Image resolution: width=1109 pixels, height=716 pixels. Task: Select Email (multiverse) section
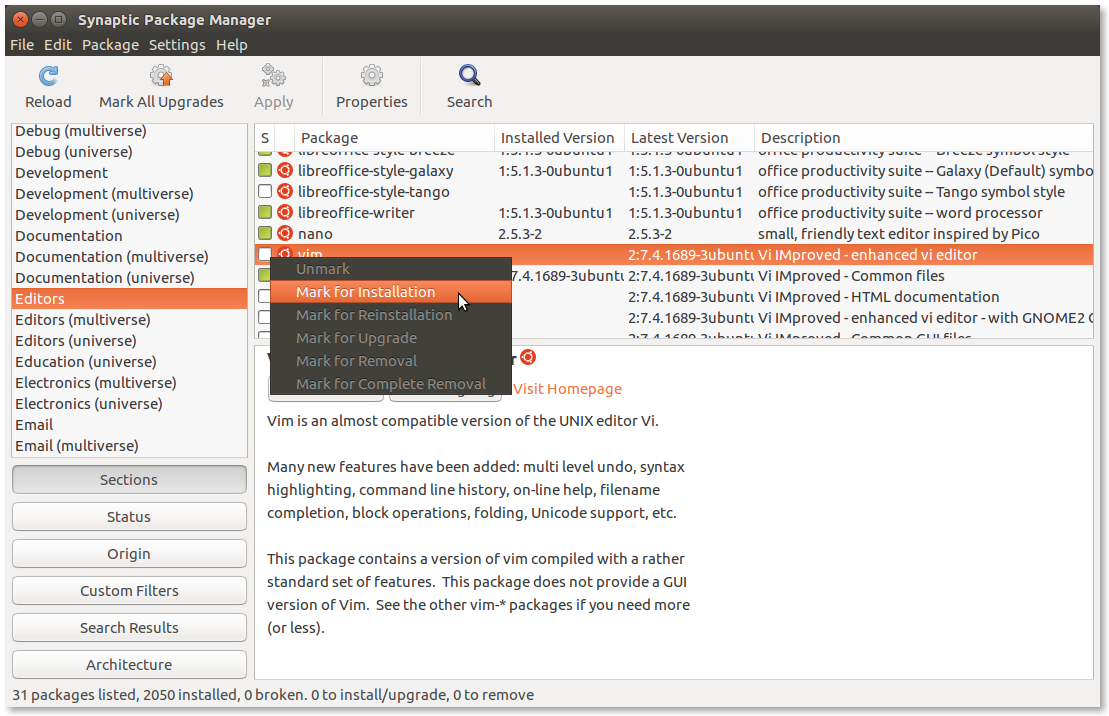[129, 446]
